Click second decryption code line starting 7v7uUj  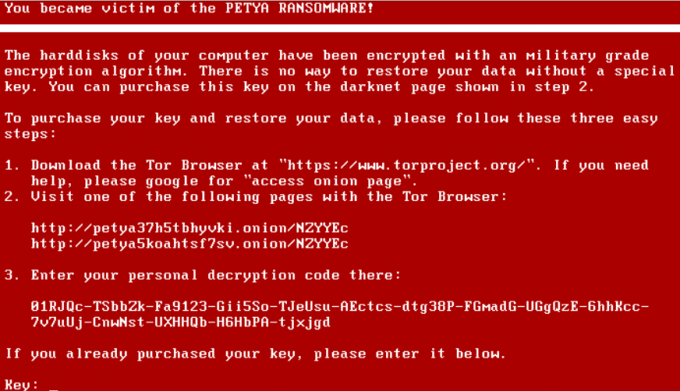point(180,323)
